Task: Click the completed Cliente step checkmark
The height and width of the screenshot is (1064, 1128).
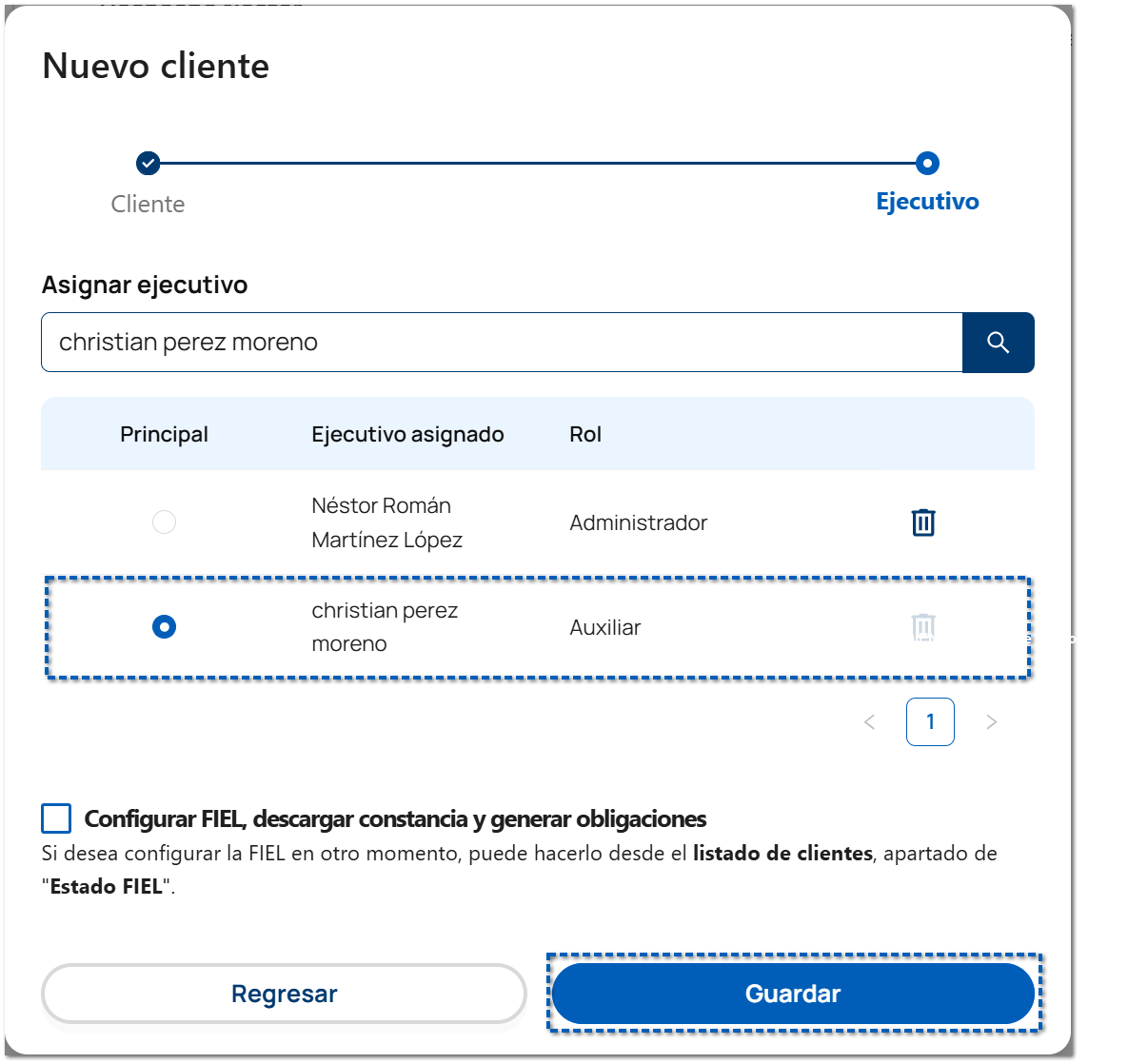Action: (148, 164)
